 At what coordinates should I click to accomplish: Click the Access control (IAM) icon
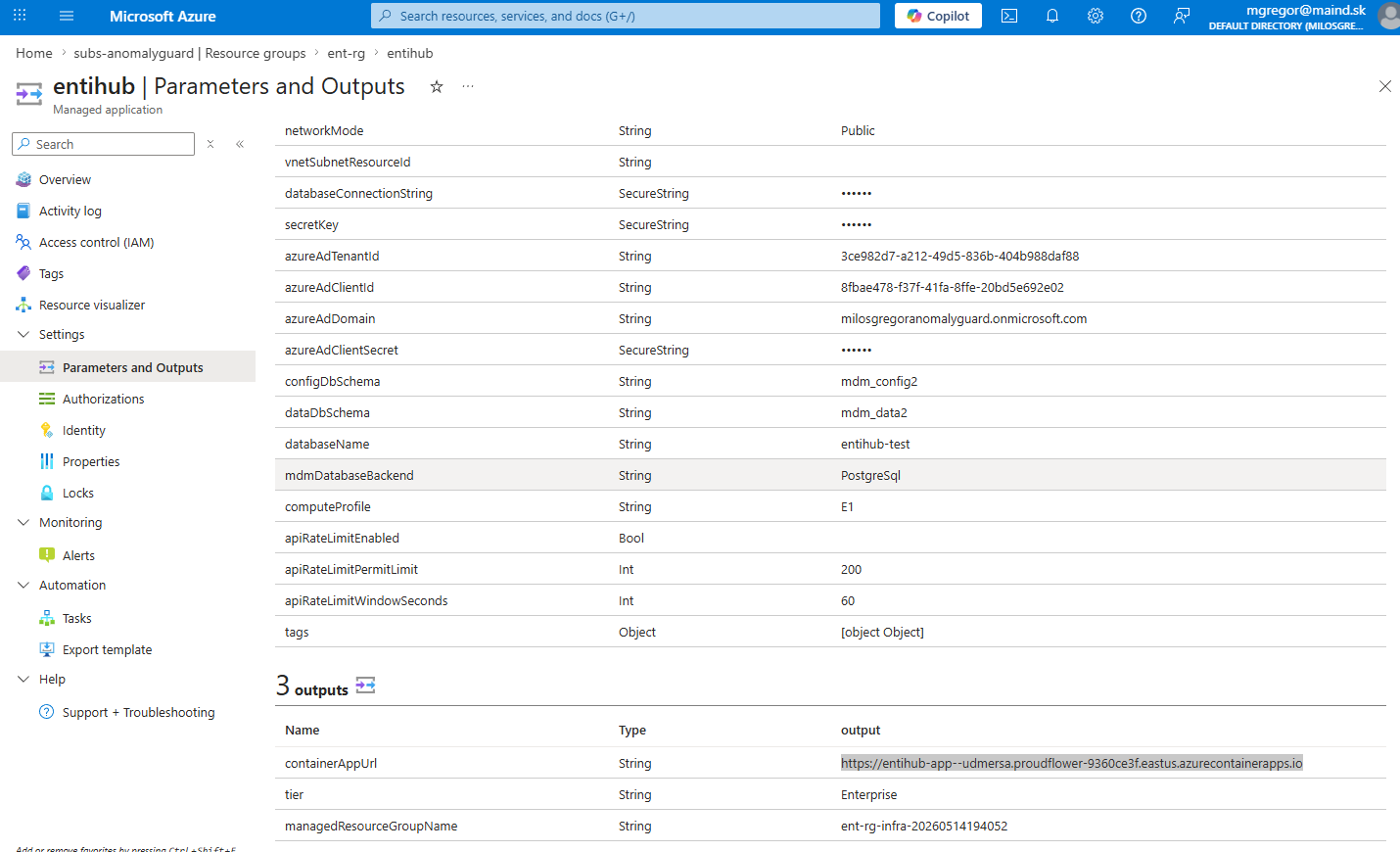[x=23, y=242]
